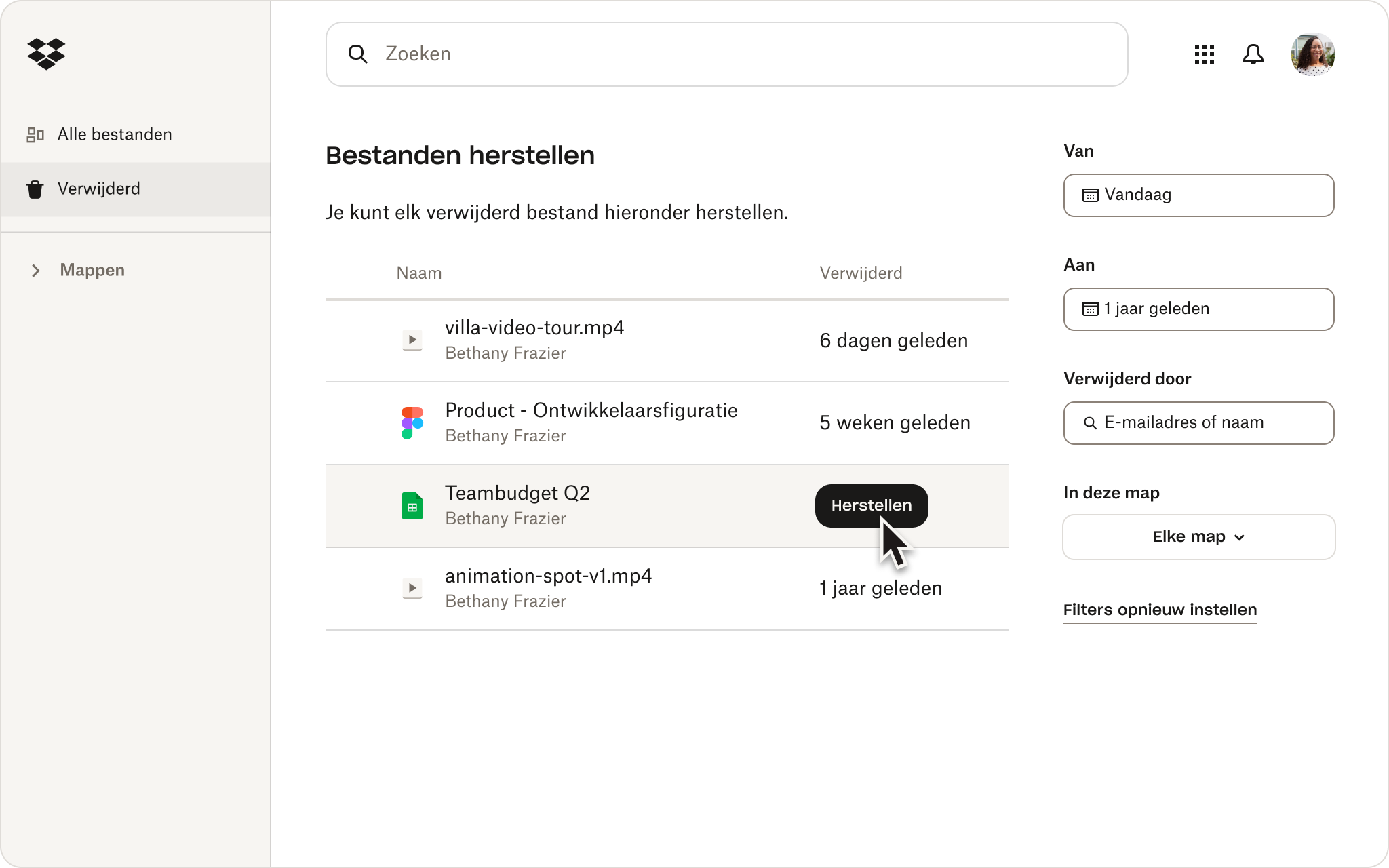This screenshot has height=868, width=1389.
Task: Click the trash icon beside Verwijderd
Action: pyautogui.click(x=35, y=189)
